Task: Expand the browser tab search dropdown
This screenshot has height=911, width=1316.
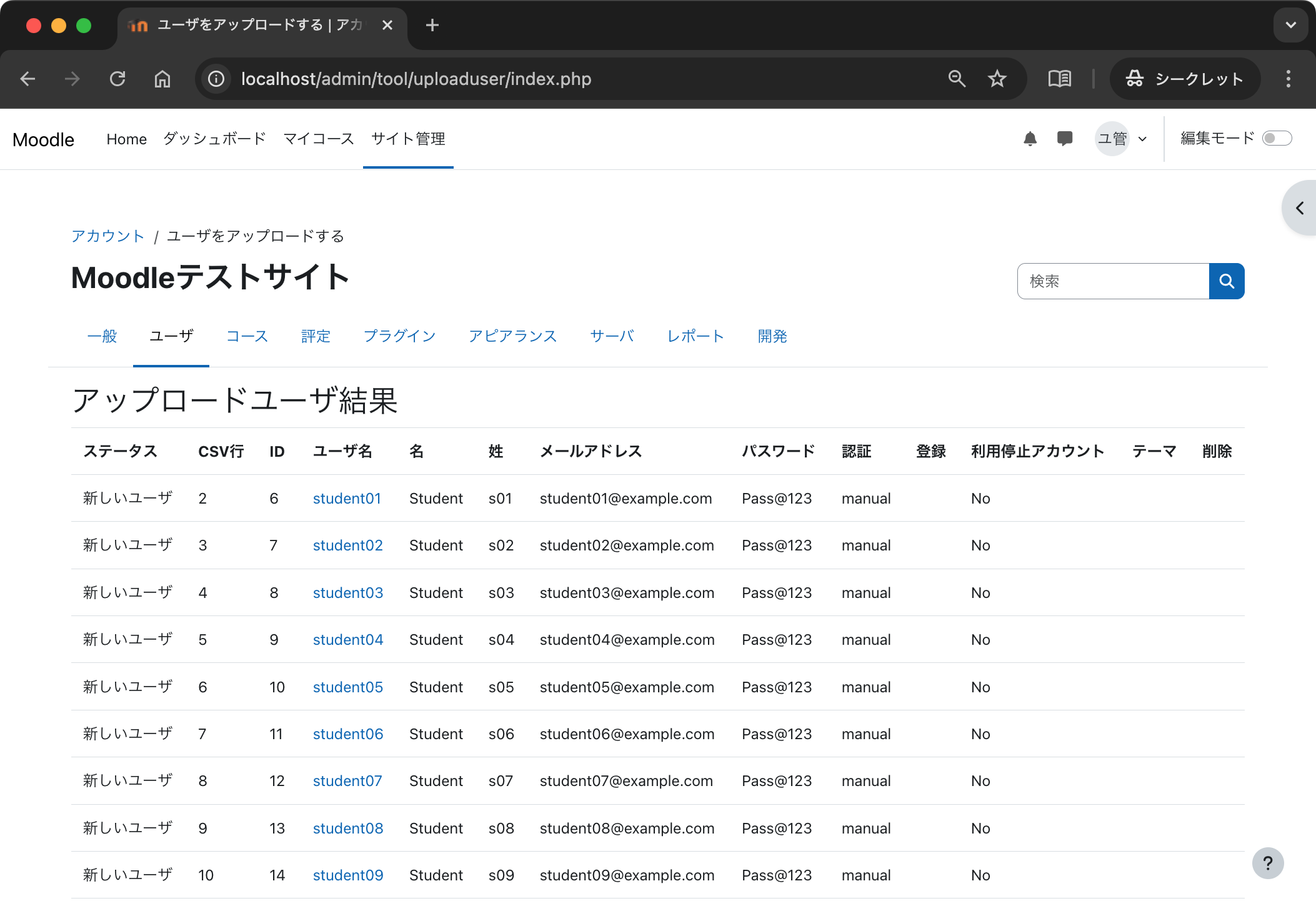Action: click(x=1290, y=25)
